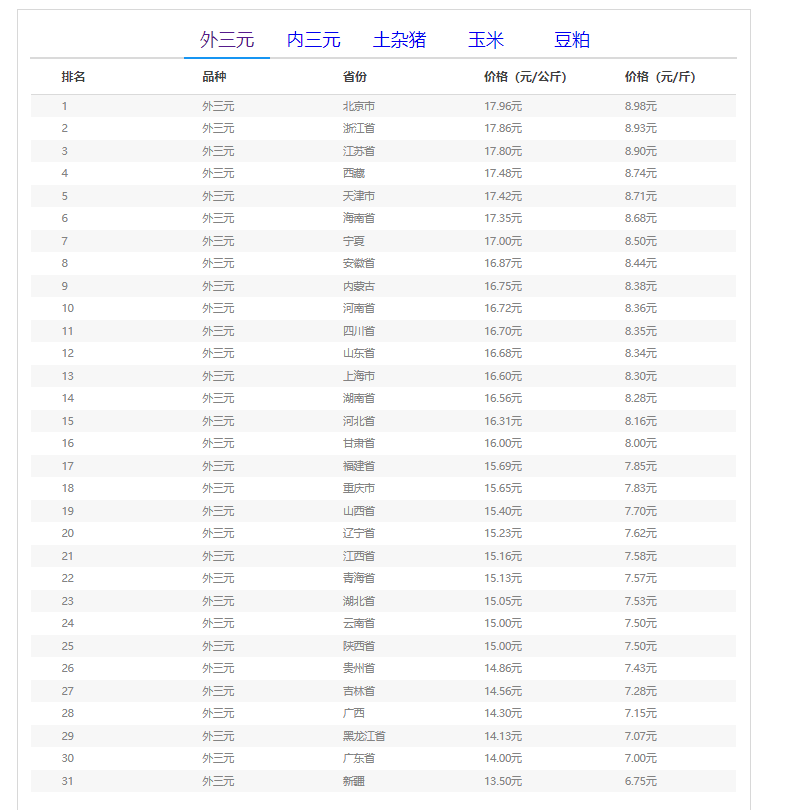Select the 湖北省 cell

click(x=359, y=601)
